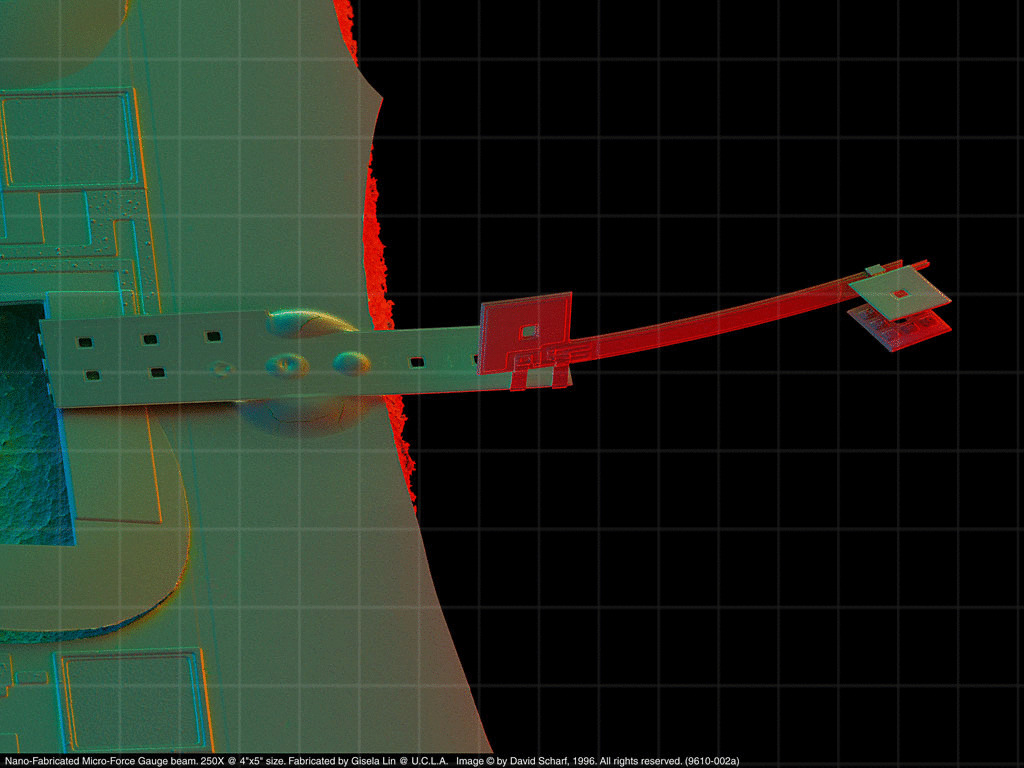
Task: Click the "Fabricated by Gisela Lin @ U.C.L.A." text
Action: [368, 761]
